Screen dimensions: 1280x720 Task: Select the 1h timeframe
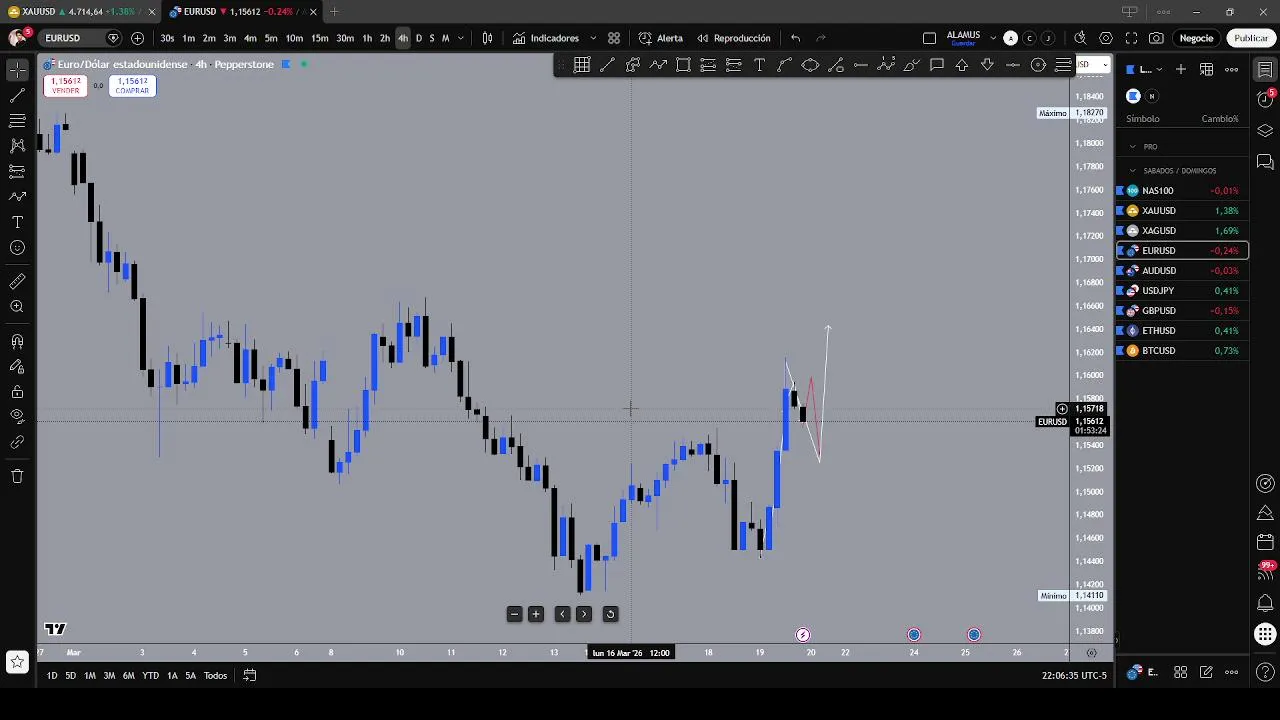(367, 38)
